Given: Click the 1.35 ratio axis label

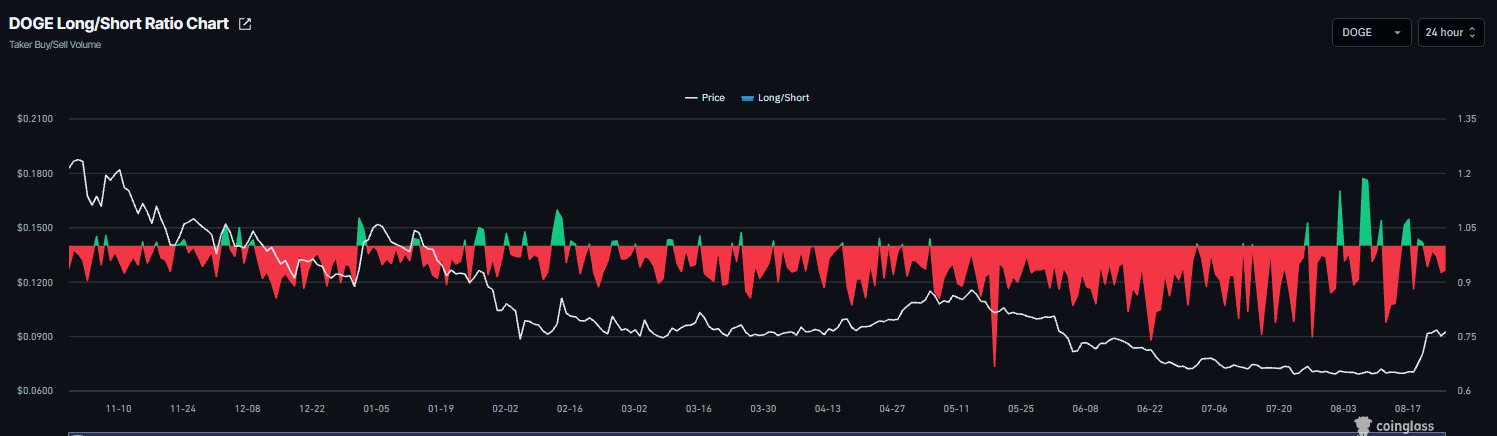Looking at the screenshot, I should coord(1467,119).
